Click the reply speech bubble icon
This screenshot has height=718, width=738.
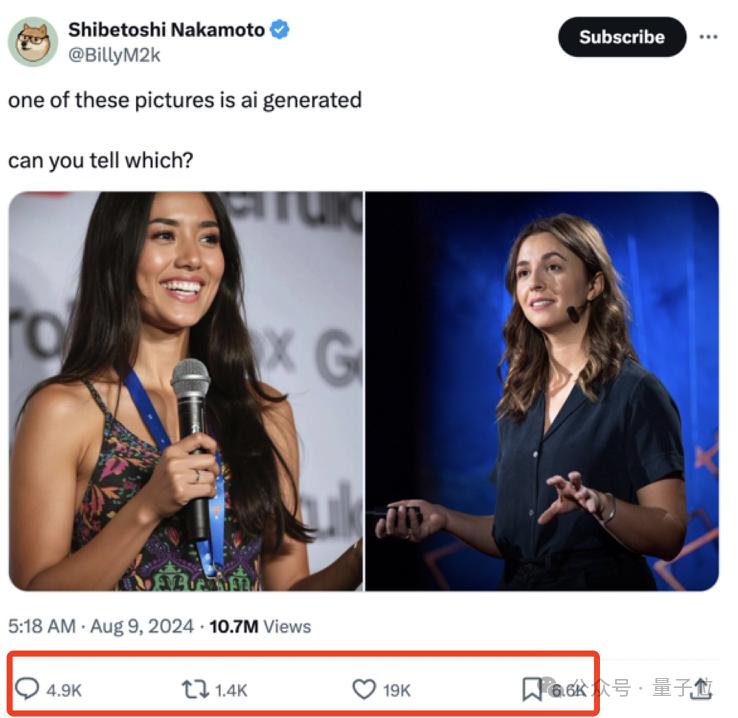click(28, 689)
